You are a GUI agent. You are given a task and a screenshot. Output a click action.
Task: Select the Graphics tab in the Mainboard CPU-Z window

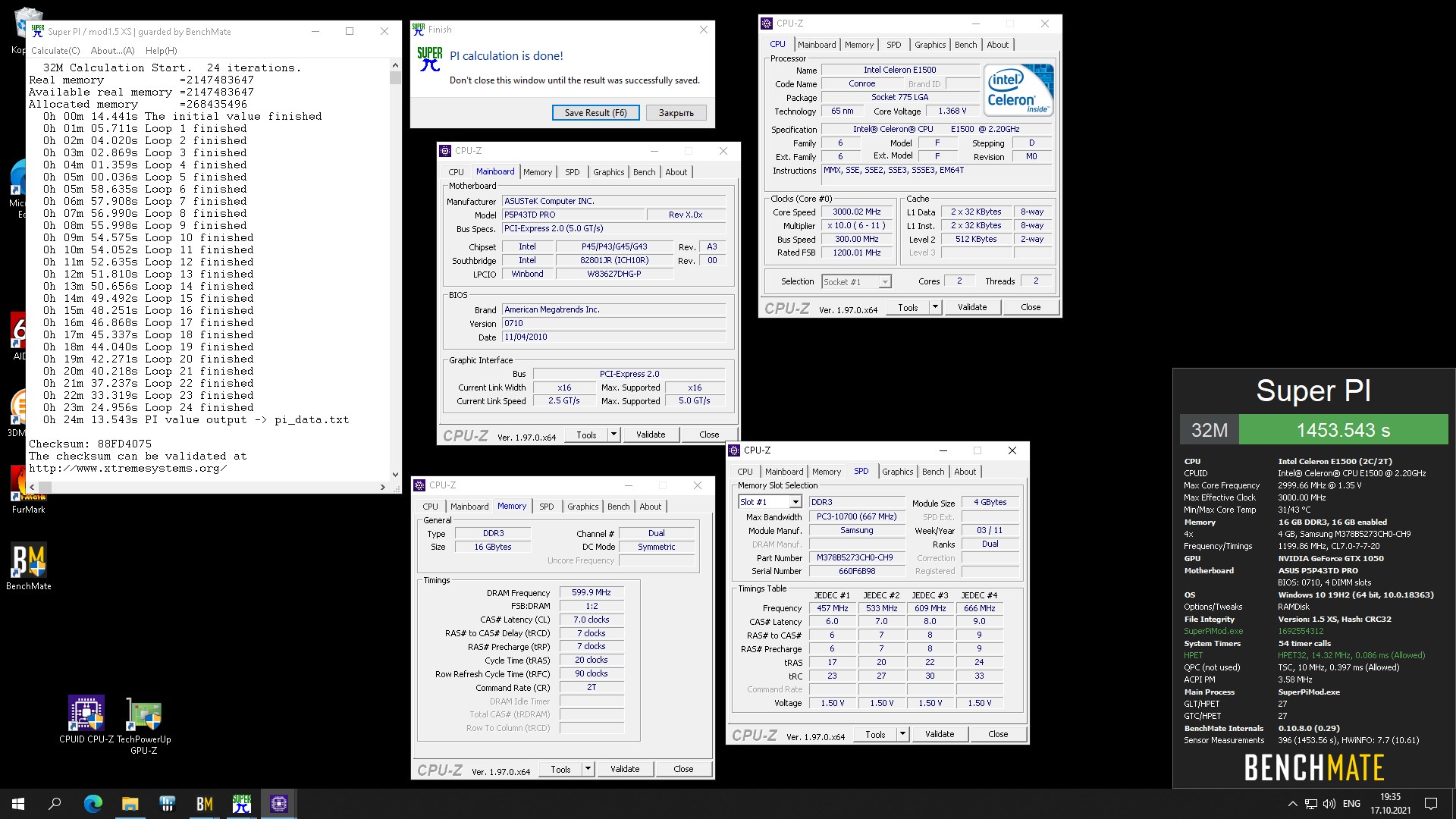click(608, 172)
